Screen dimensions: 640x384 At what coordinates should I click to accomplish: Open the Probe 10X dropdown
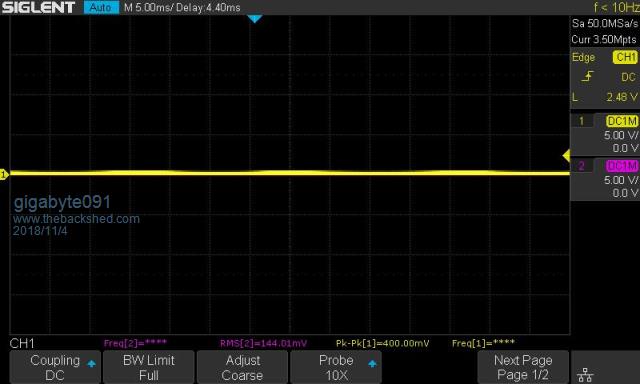(x=336, y=367)
